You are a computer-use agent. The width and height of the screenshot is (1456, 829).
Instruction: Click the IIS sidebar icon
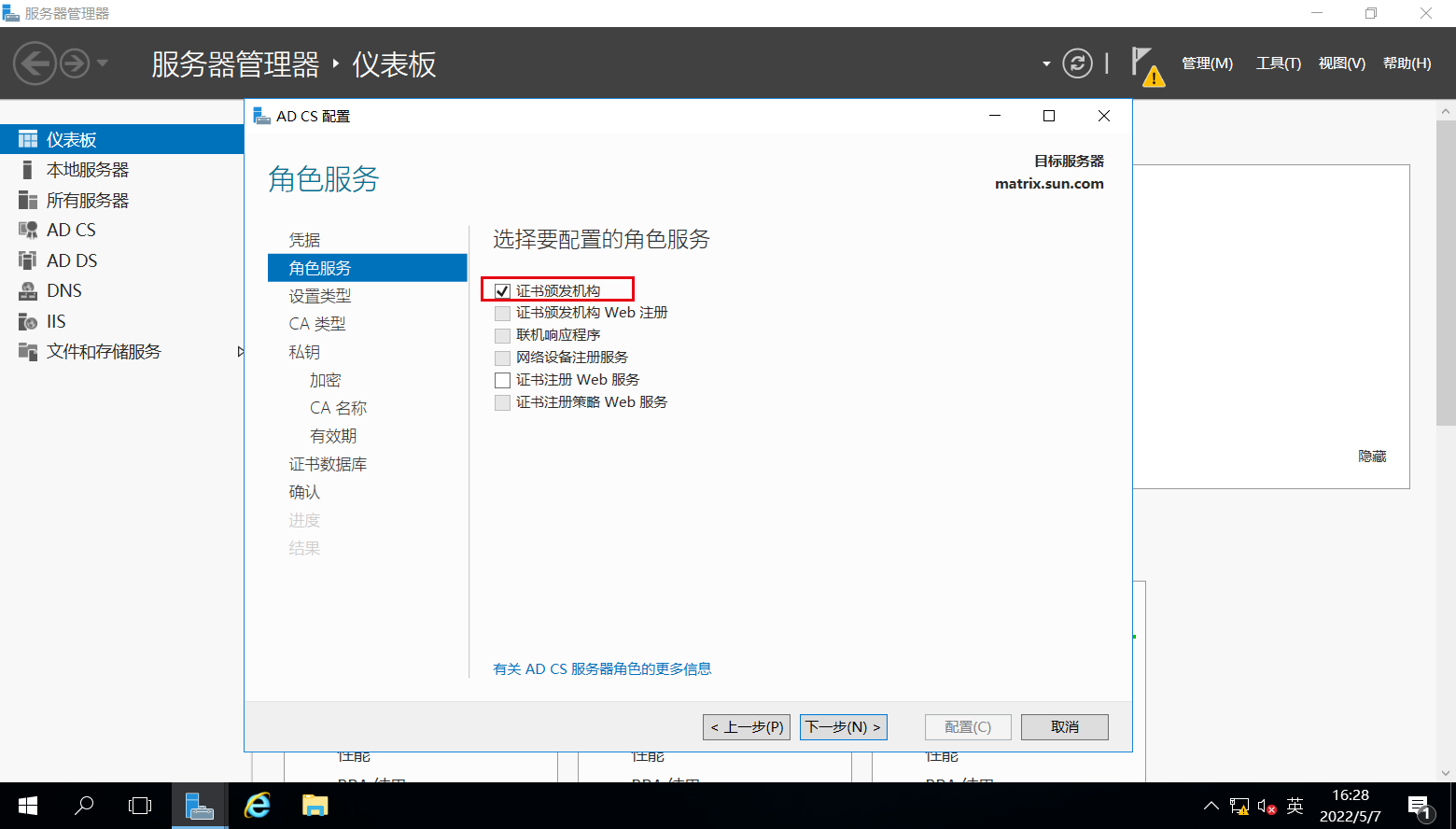click(x=28, y=321)
